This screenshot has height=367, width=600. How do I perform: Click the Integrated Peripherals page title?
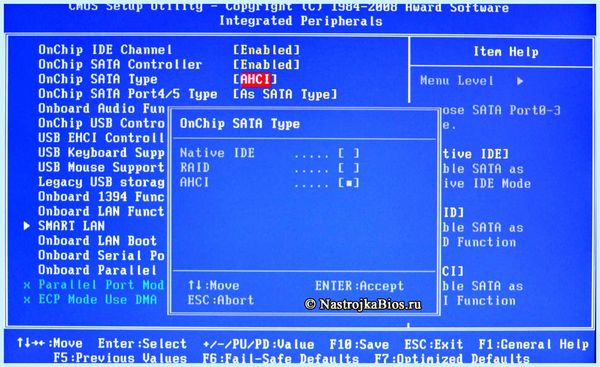[301, 21]
